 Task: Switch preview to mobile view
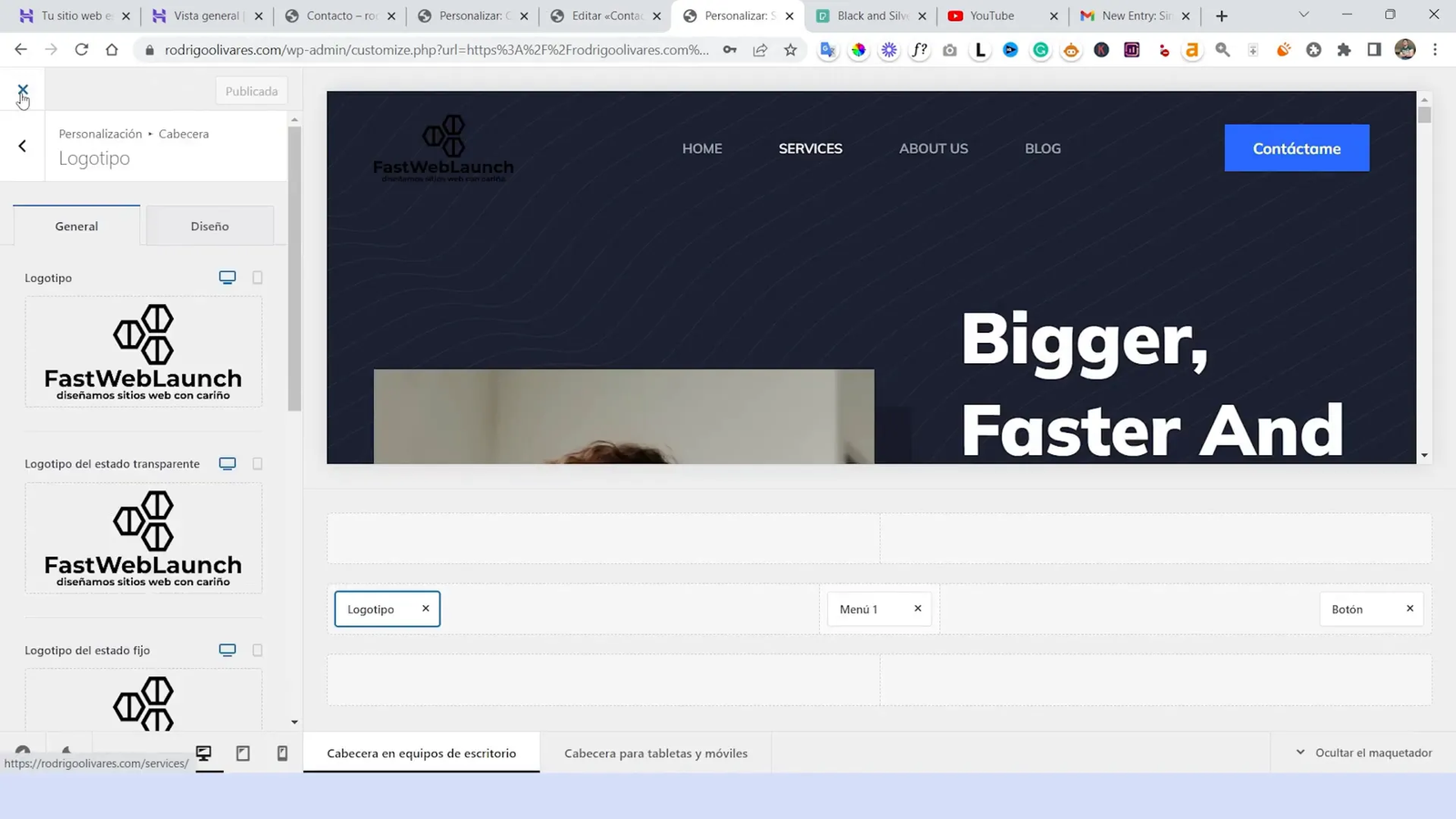tap(282, 753)
